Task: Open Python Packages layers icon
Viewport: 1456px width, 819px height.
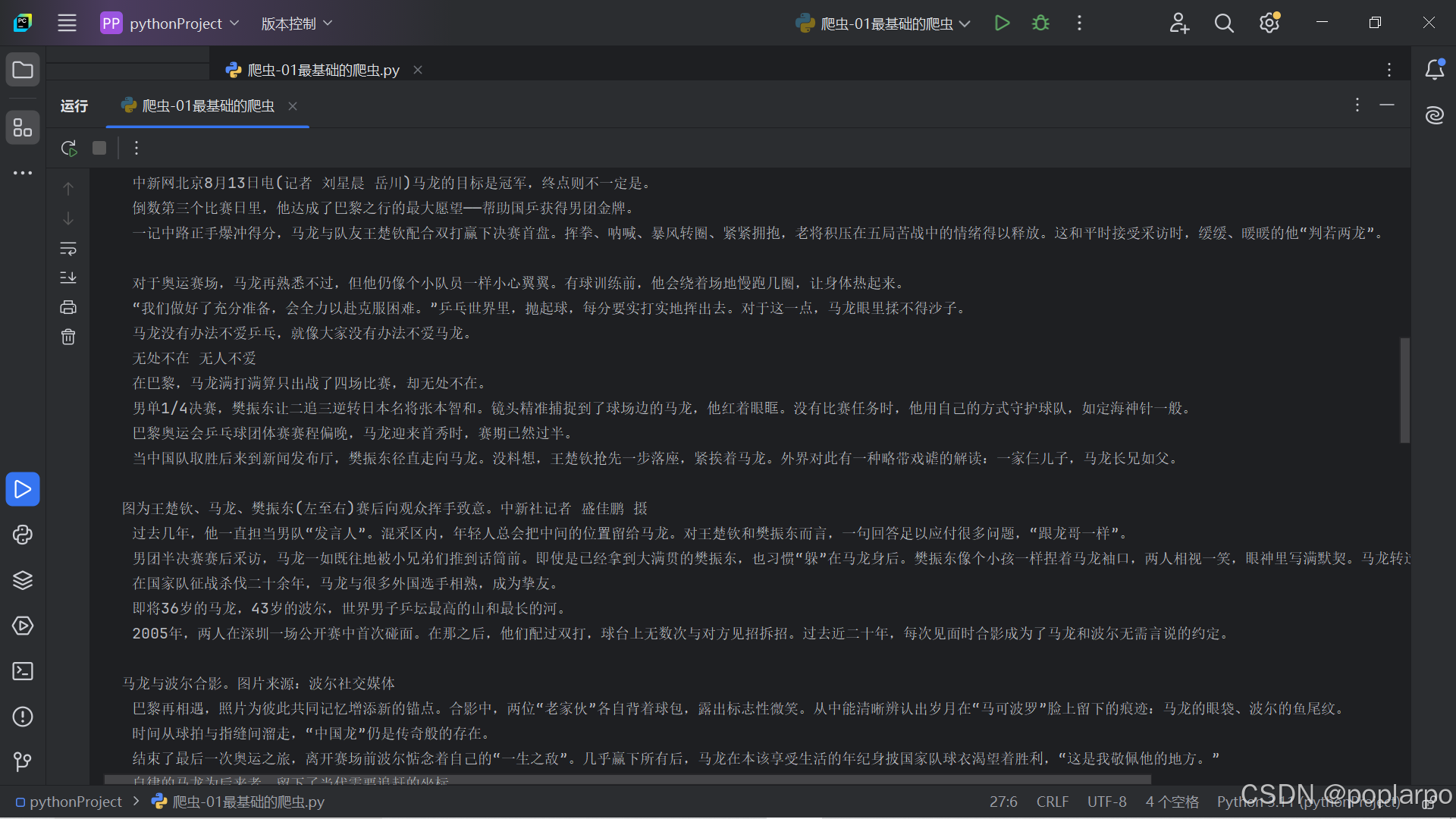Action: coord(23,580)
